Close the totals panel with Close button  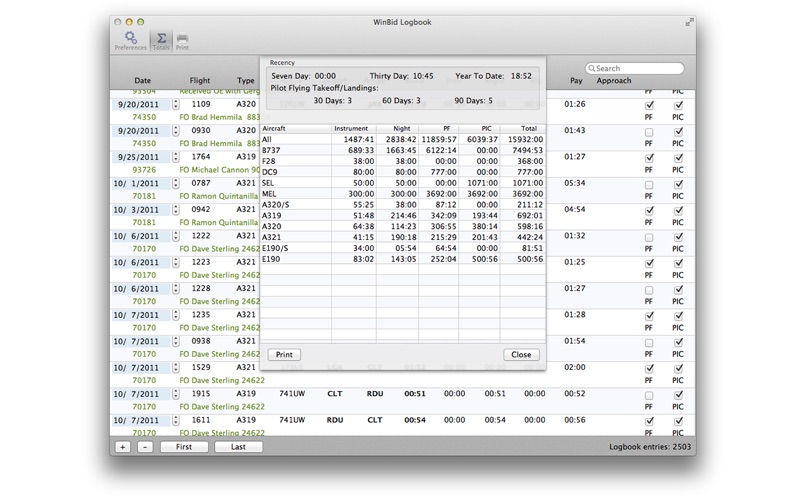coord(521,355)
